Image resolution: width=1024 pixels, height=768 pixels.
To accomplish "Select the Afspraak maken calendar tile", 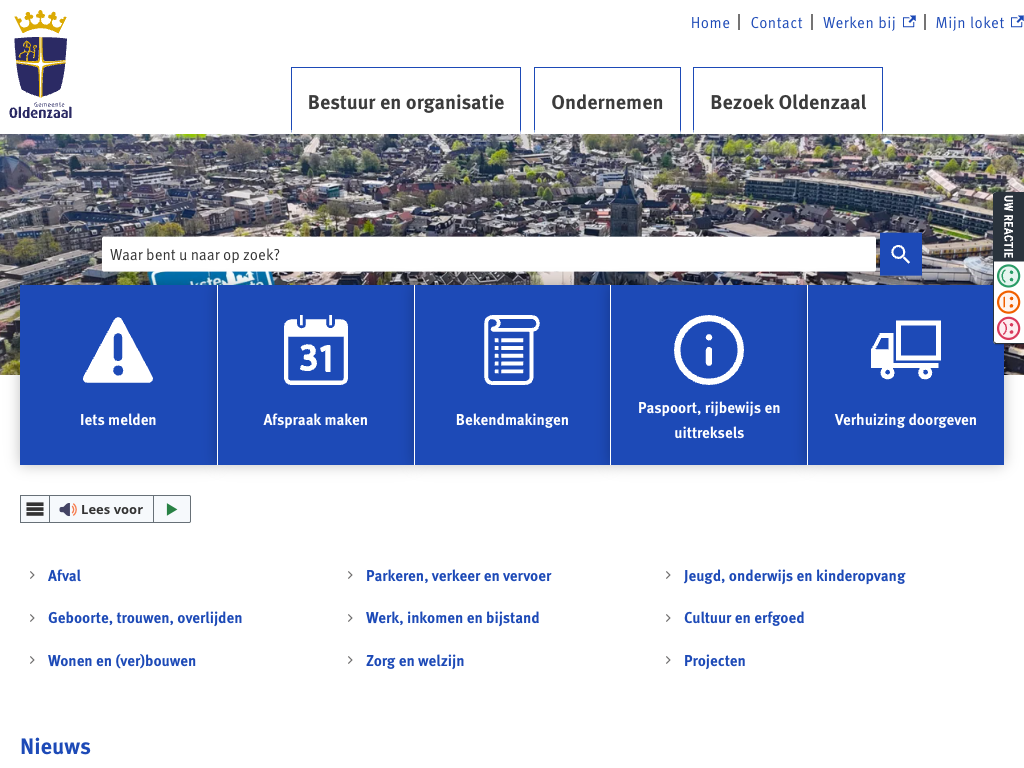I will (x=316, y=375).
